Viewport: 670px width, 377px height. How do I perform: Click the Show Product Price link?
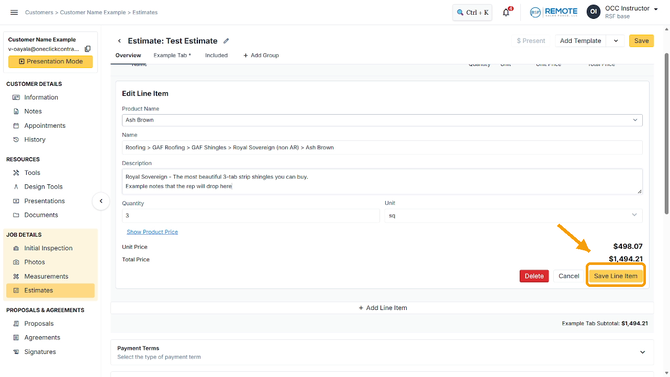coord(152,232)
